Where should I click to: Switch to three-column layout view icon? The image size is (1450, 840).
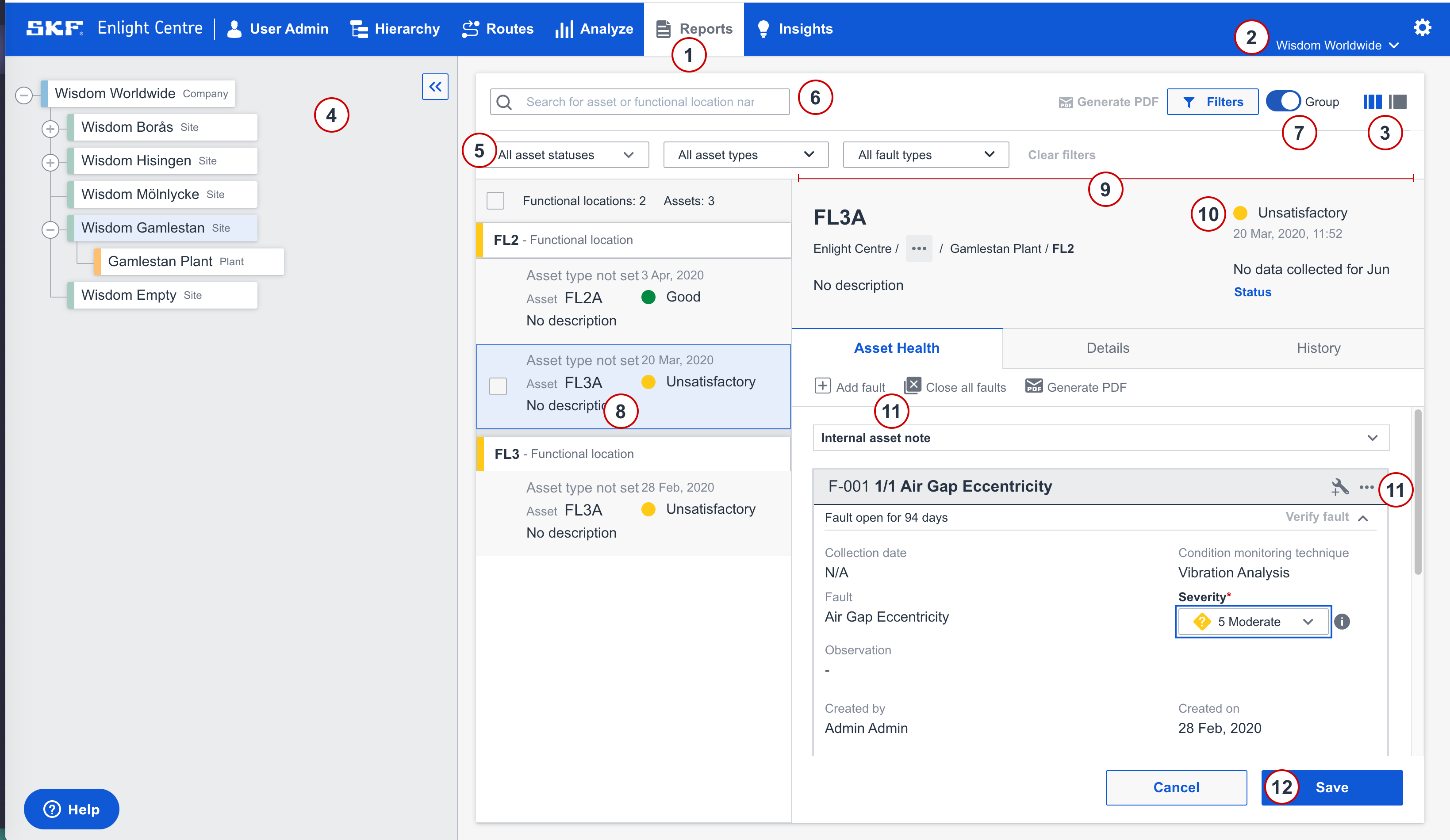coord(1372,102)
